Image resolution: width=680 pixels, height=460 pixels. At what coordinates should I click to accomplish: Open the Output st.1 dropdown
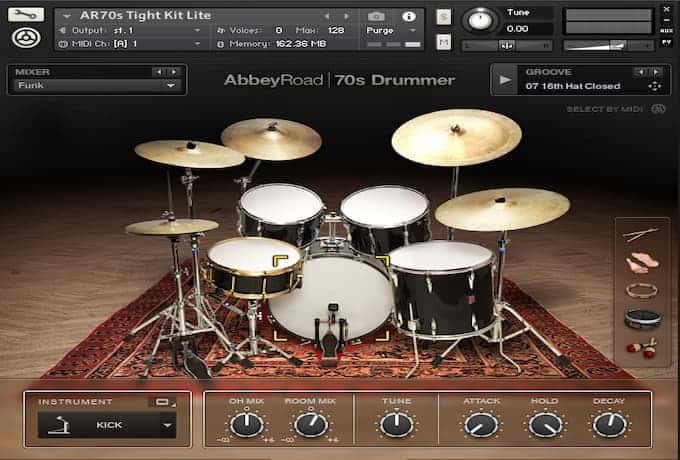(197, 30)
